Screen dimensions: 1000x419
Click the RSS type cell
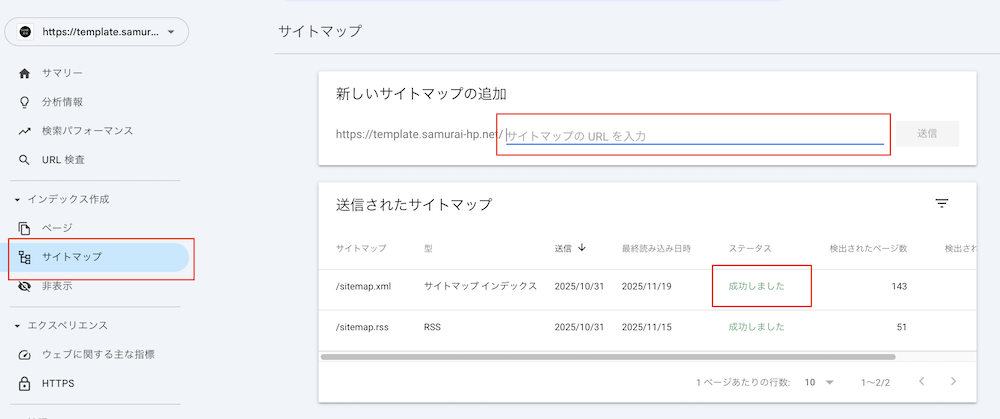tap(432, 327)
